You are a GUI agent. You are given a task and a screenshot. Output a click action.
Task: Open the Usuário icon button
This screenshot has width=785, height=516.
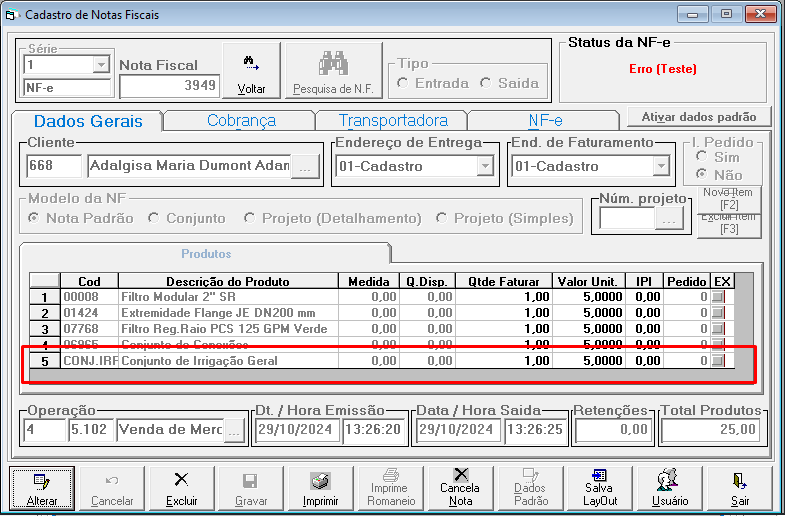pyautogui.click(x=670, y=488)
